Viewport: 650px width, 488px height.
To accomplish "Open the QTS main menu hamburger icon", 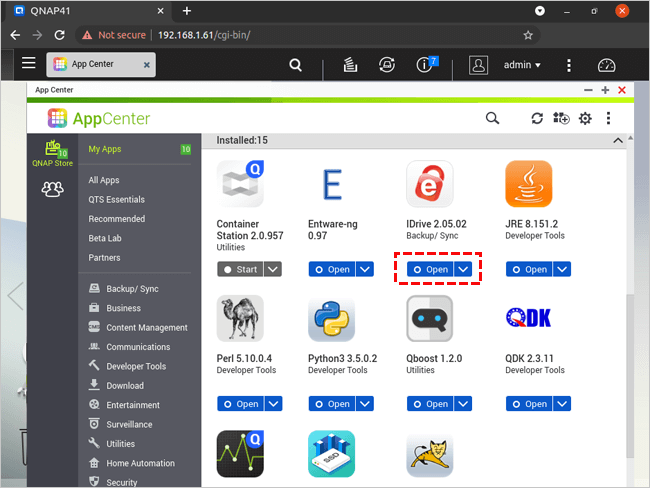I will coord(29,63).
